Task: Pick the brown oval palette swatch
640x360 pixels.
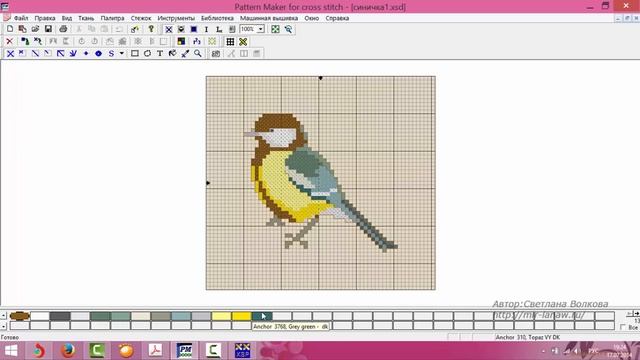Action: [x=20, y=316]
